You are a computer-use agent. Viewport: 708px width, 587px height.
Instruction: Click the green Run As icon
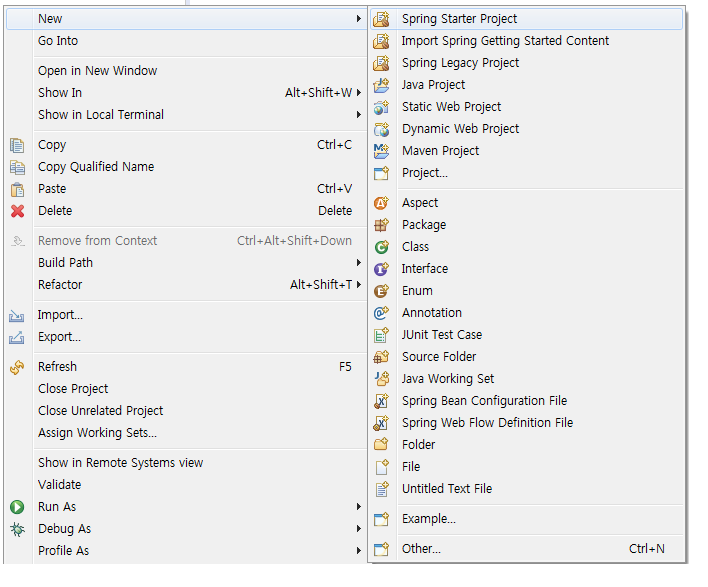(17, 507)
